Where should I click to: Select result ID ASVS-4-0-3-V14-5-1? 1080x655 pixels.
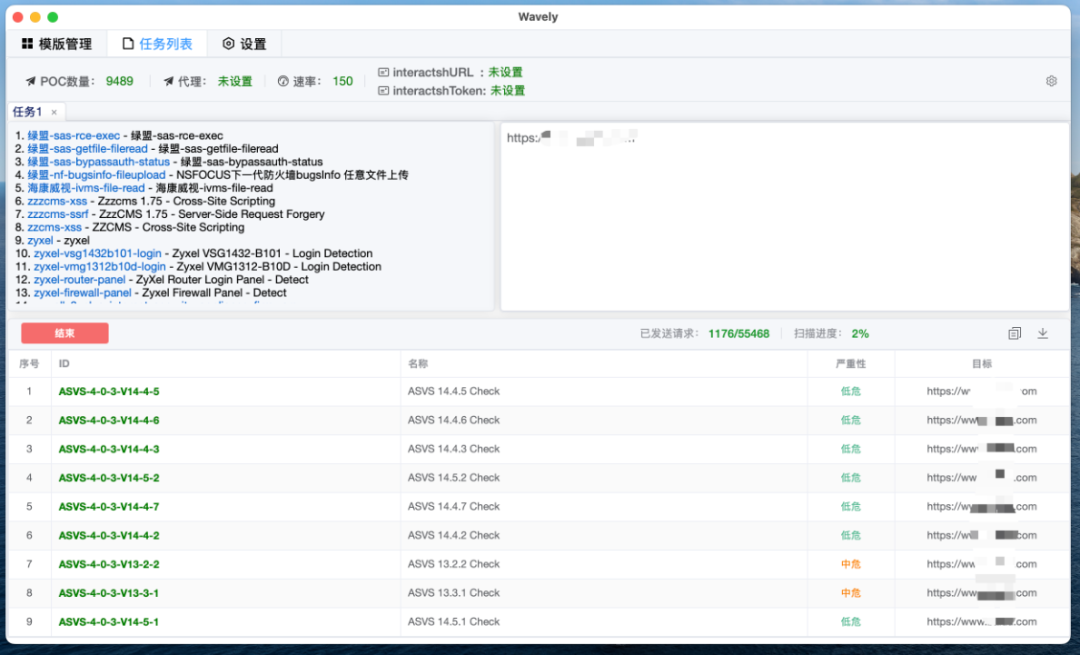[109, 622]
